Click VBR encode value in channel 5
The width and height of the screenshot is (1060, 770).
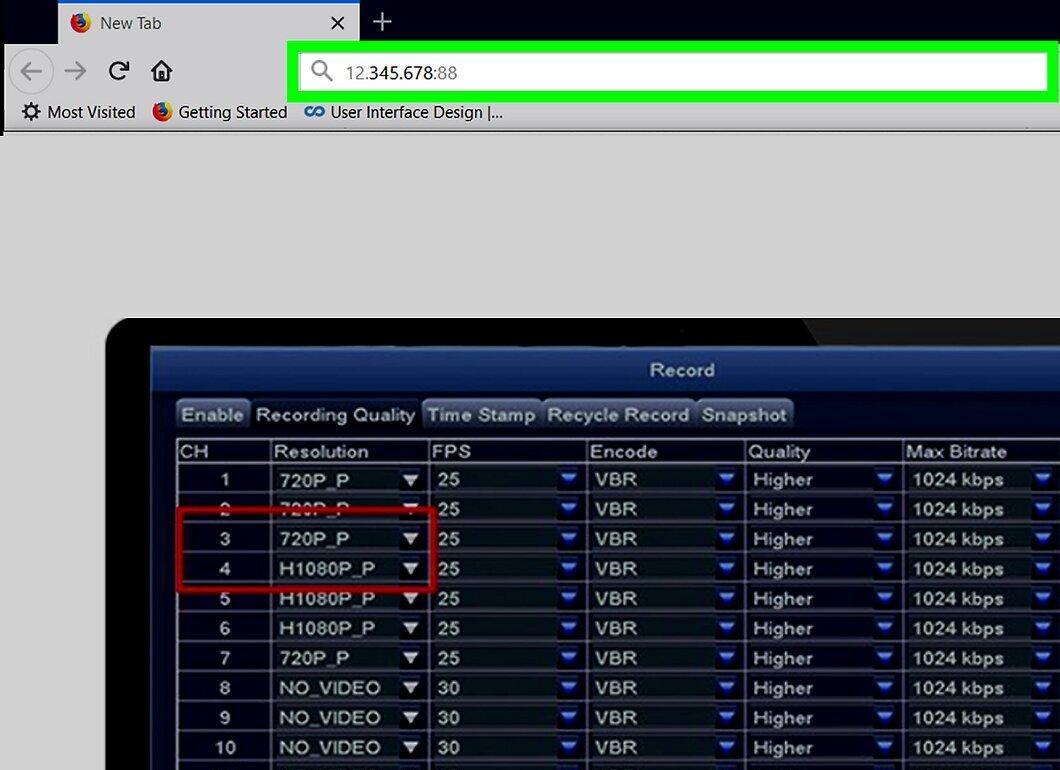tap(616, 598)
